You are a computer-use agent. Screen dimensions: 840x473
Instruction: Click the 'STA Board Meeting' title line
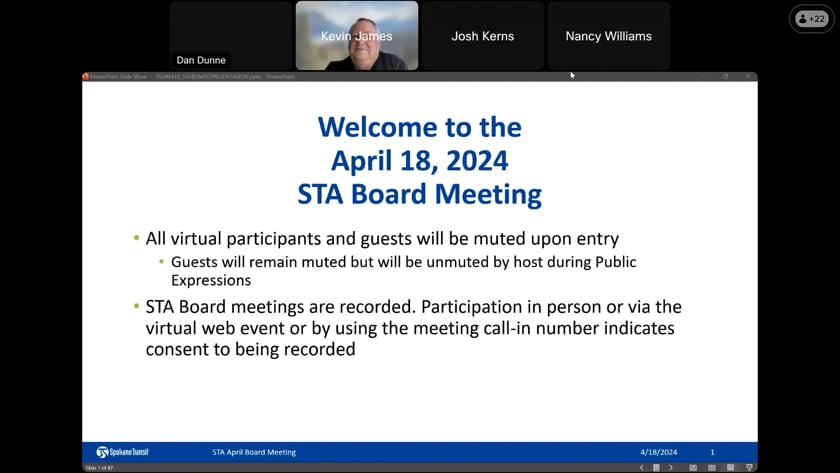coord(419,194)
